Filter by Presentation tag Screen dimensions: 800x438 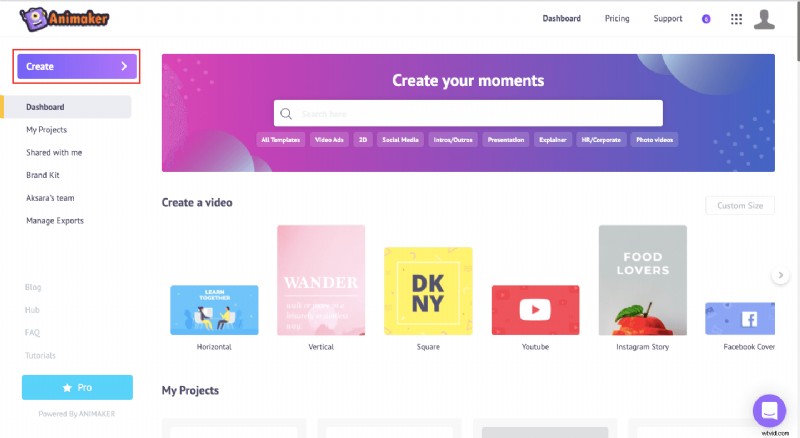[506, 140]
